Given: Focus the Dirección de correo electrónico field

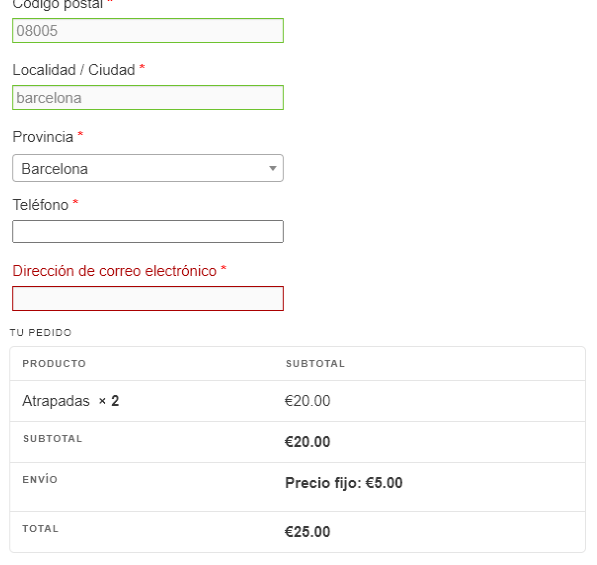Looking at the screenshot, I should click(x=148, y=298).
